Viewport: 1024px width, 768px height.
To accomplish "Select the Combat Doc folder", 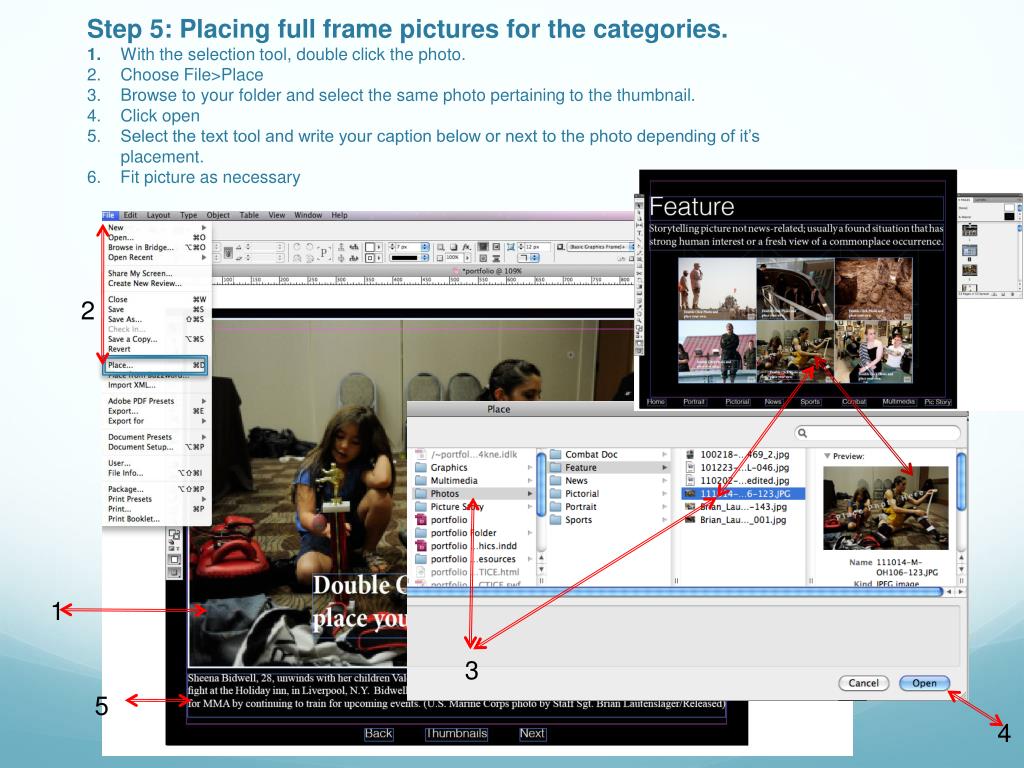I will [608, 455].
